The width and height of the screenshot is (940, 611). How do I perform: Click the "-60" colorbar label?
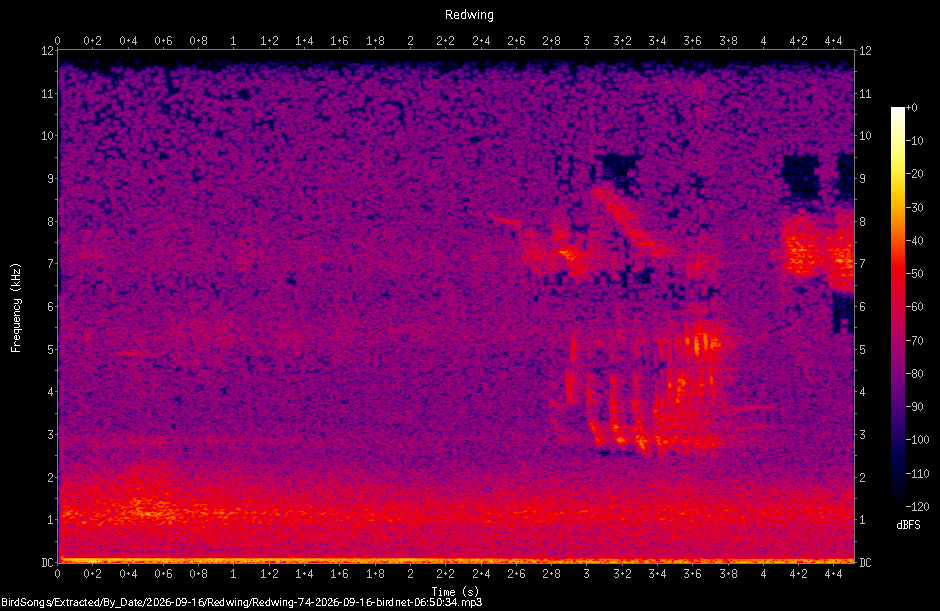point(915,307)
